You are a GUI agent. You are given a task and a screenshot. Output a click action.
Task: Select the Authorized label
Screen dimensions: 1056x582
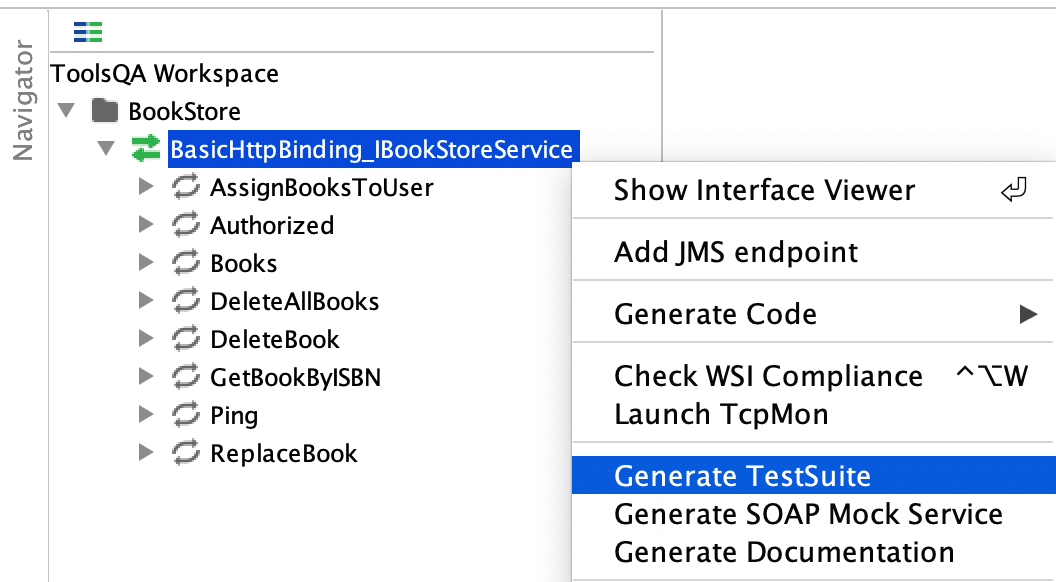[272, 225]
